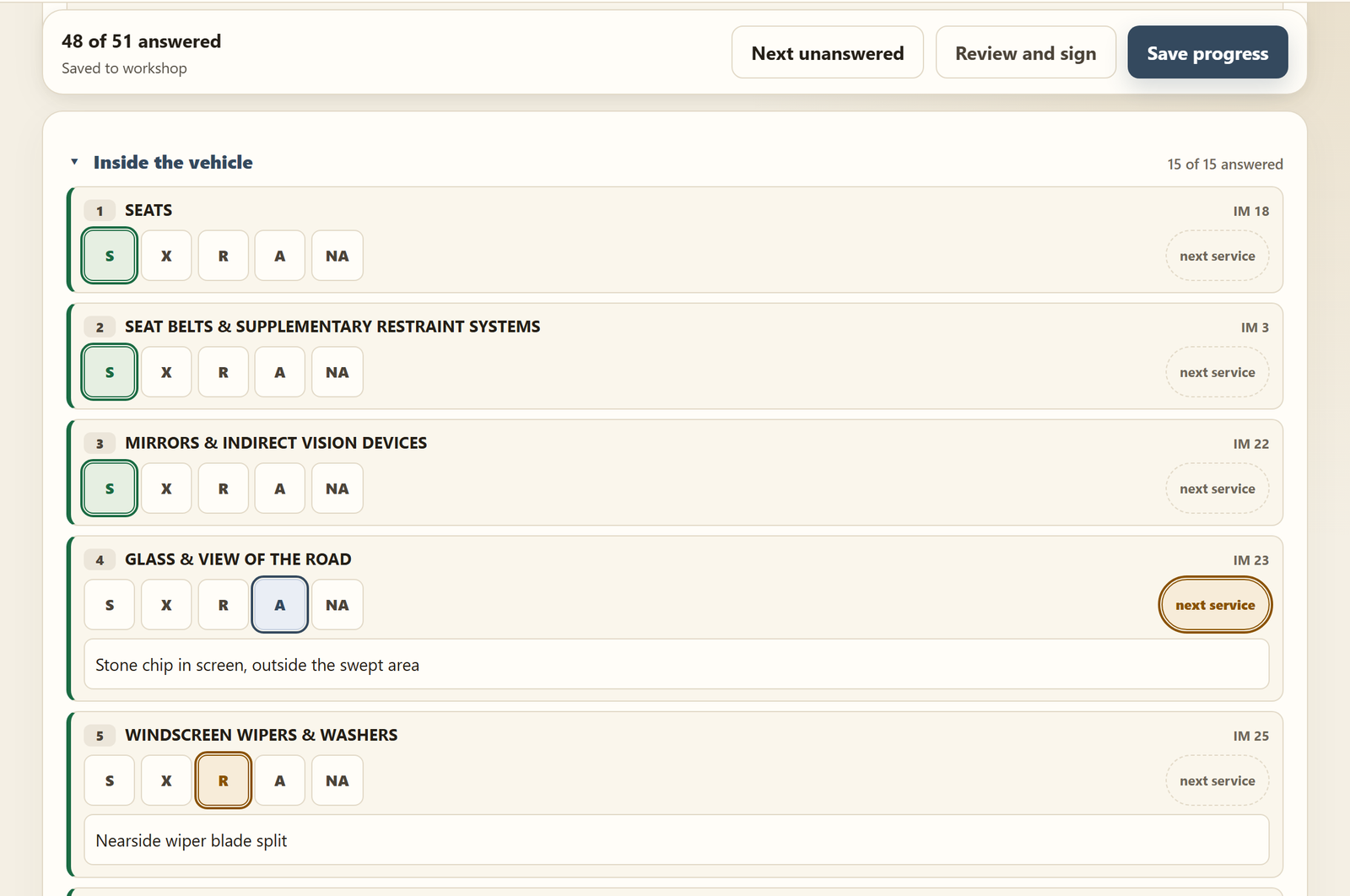The image size is (1350, 896).
Task: Toggle next service for Glass & View
Action: click(1215, 605)
